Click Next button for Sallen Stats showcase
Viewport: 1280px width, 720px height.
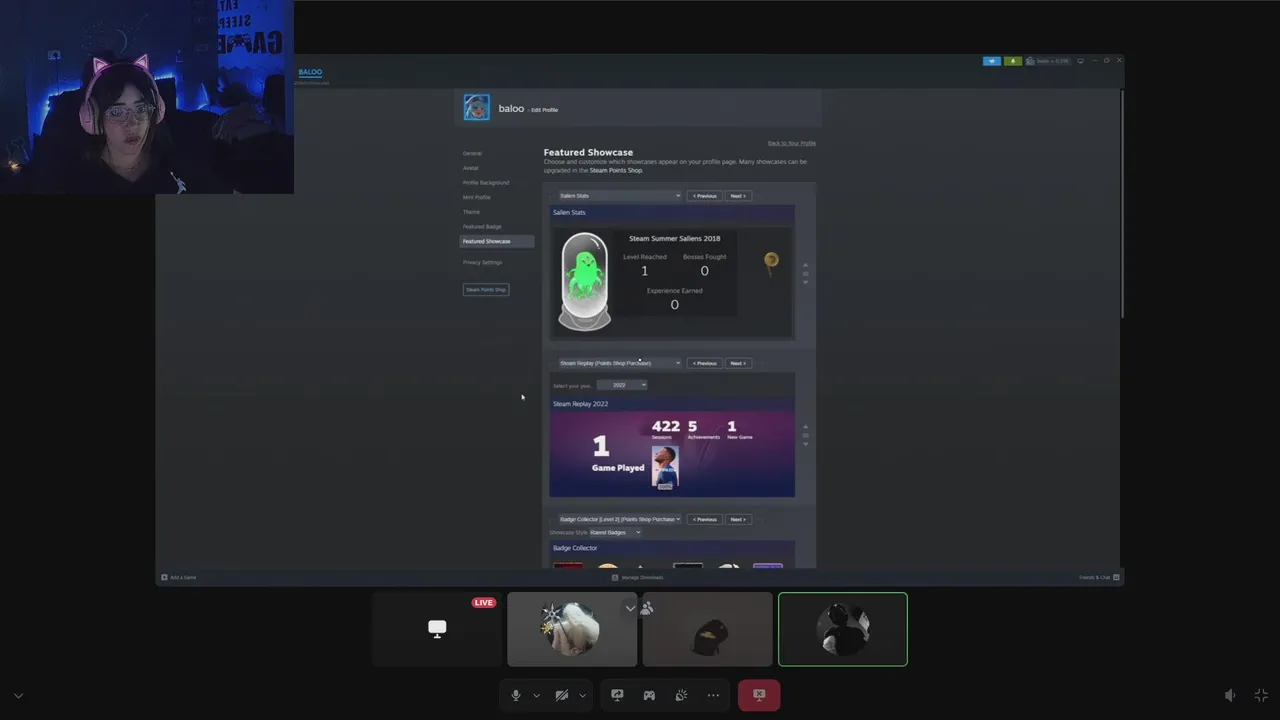coord(738,196)
